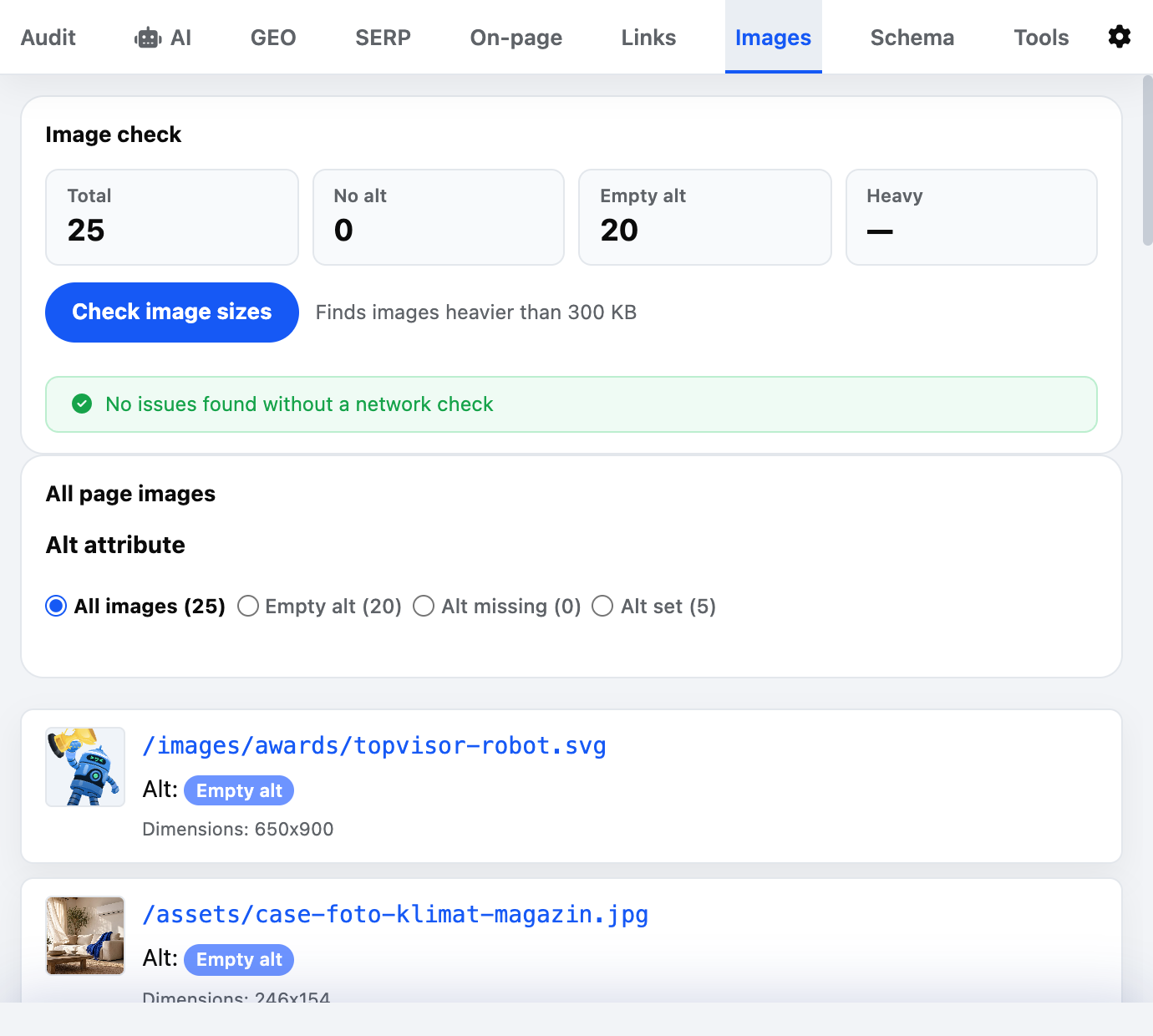The width and height of the screenshot is (1153, 1036).
Task: Switch to the Audit tab
Action: pos(48,38)
